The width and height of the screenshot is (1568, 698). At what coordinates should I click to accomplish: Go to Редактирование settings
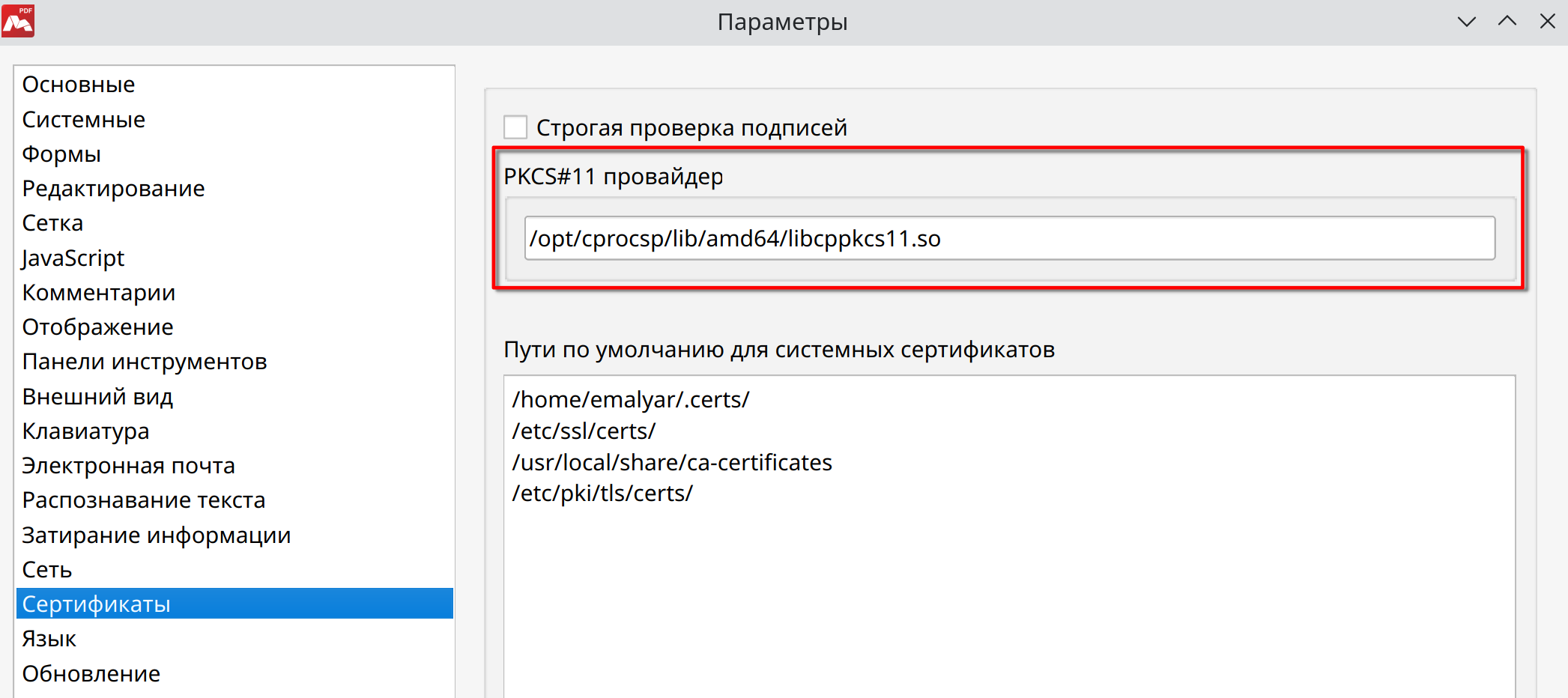(234, 189)
